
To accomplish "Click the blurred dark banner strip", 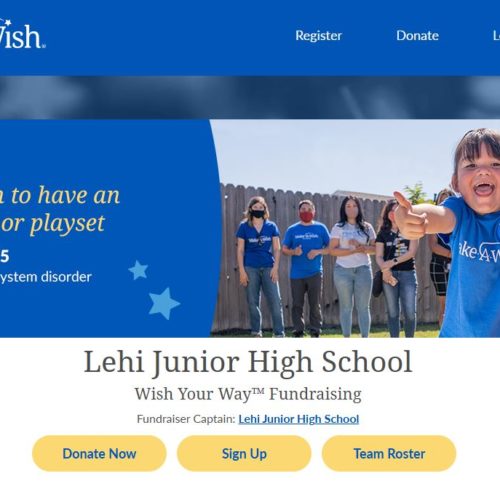I will [x=250, y=97].
